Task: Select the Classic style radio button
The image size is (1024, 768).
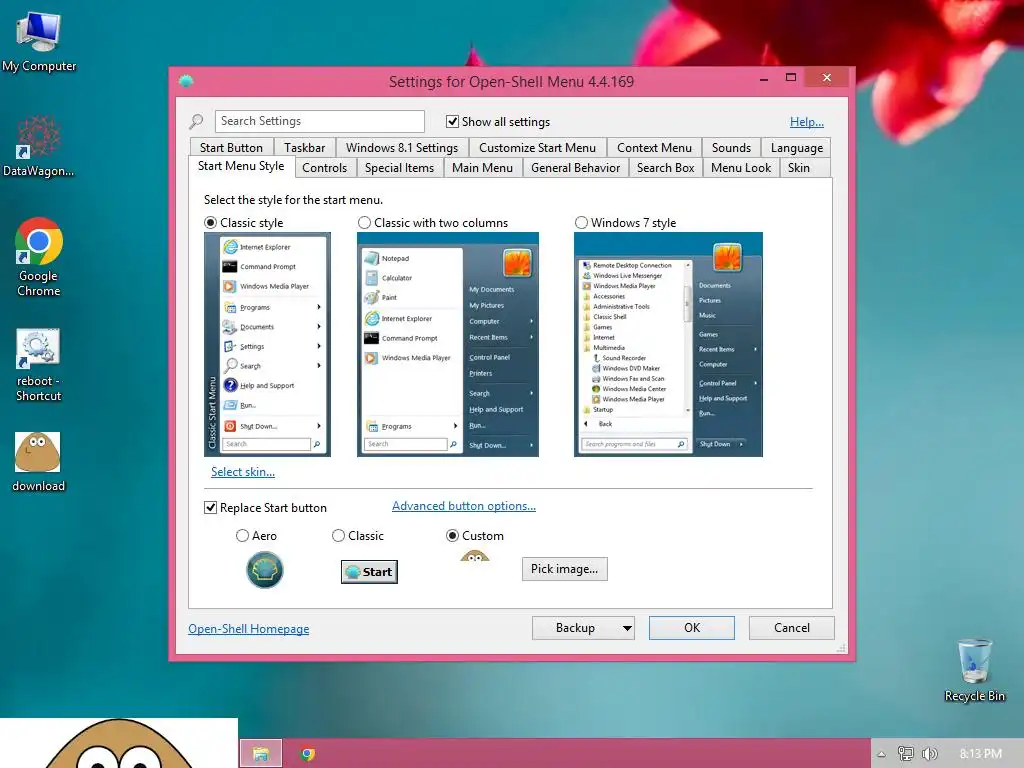Action: [x=210, y=223]
